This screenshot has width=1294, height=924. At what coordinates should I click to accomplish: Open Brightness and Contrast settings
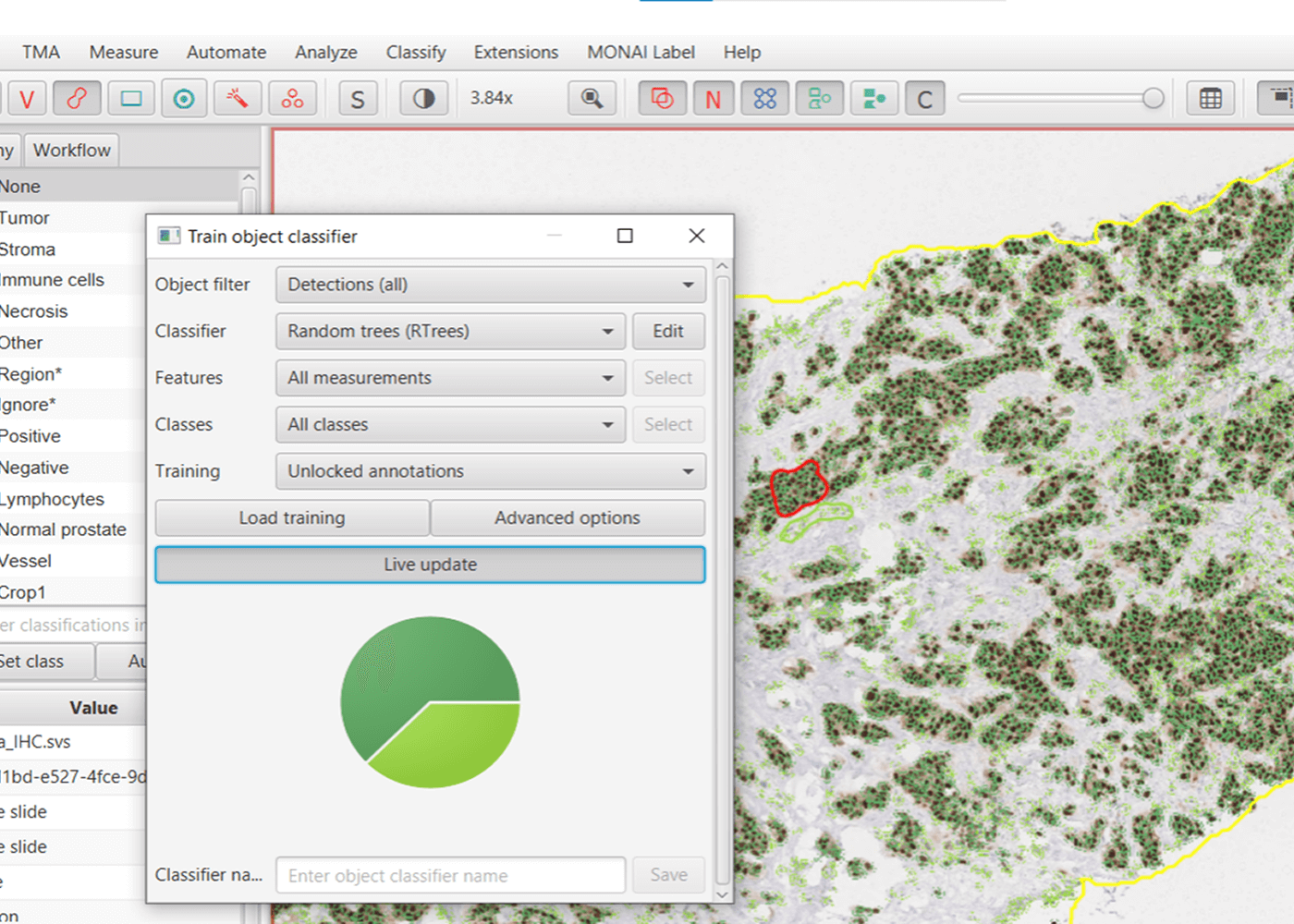(424, 98)
